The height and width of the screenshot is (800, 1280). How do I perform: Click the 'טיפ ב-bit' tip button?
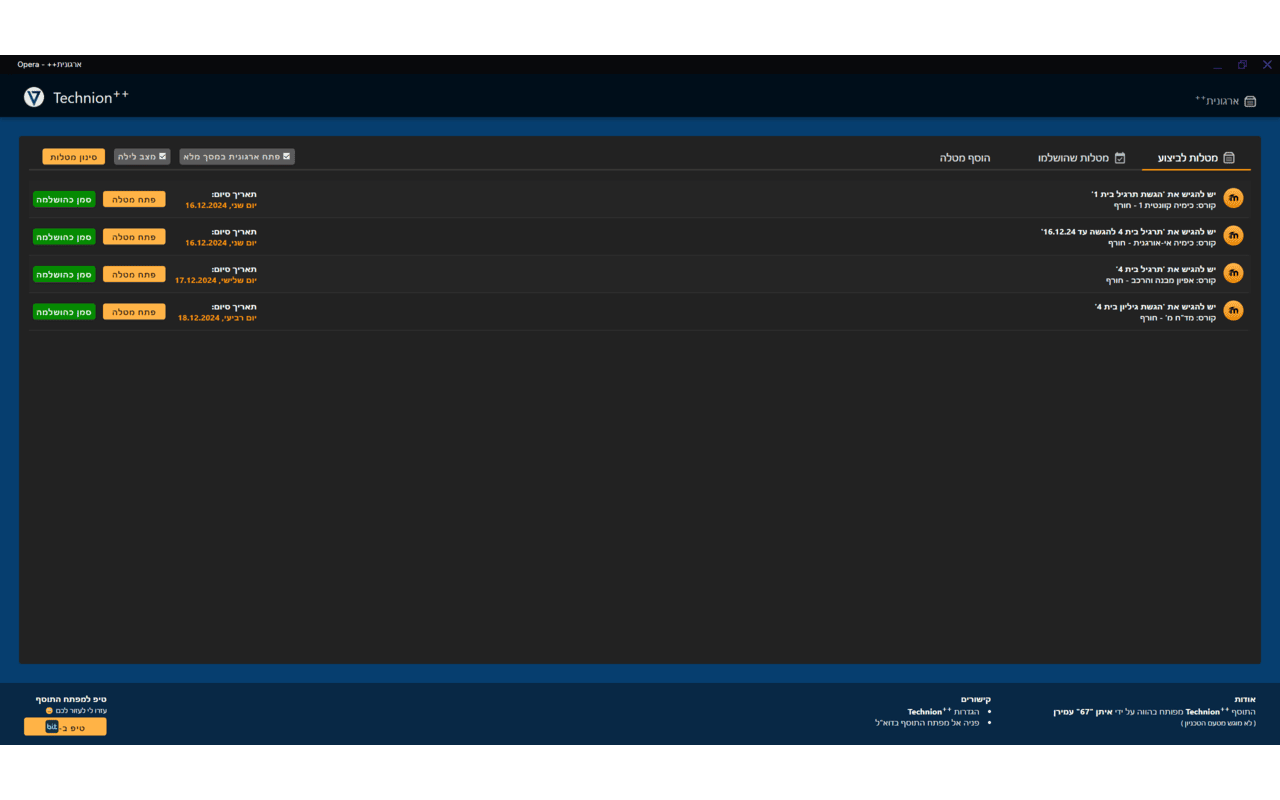pos(65,727)
